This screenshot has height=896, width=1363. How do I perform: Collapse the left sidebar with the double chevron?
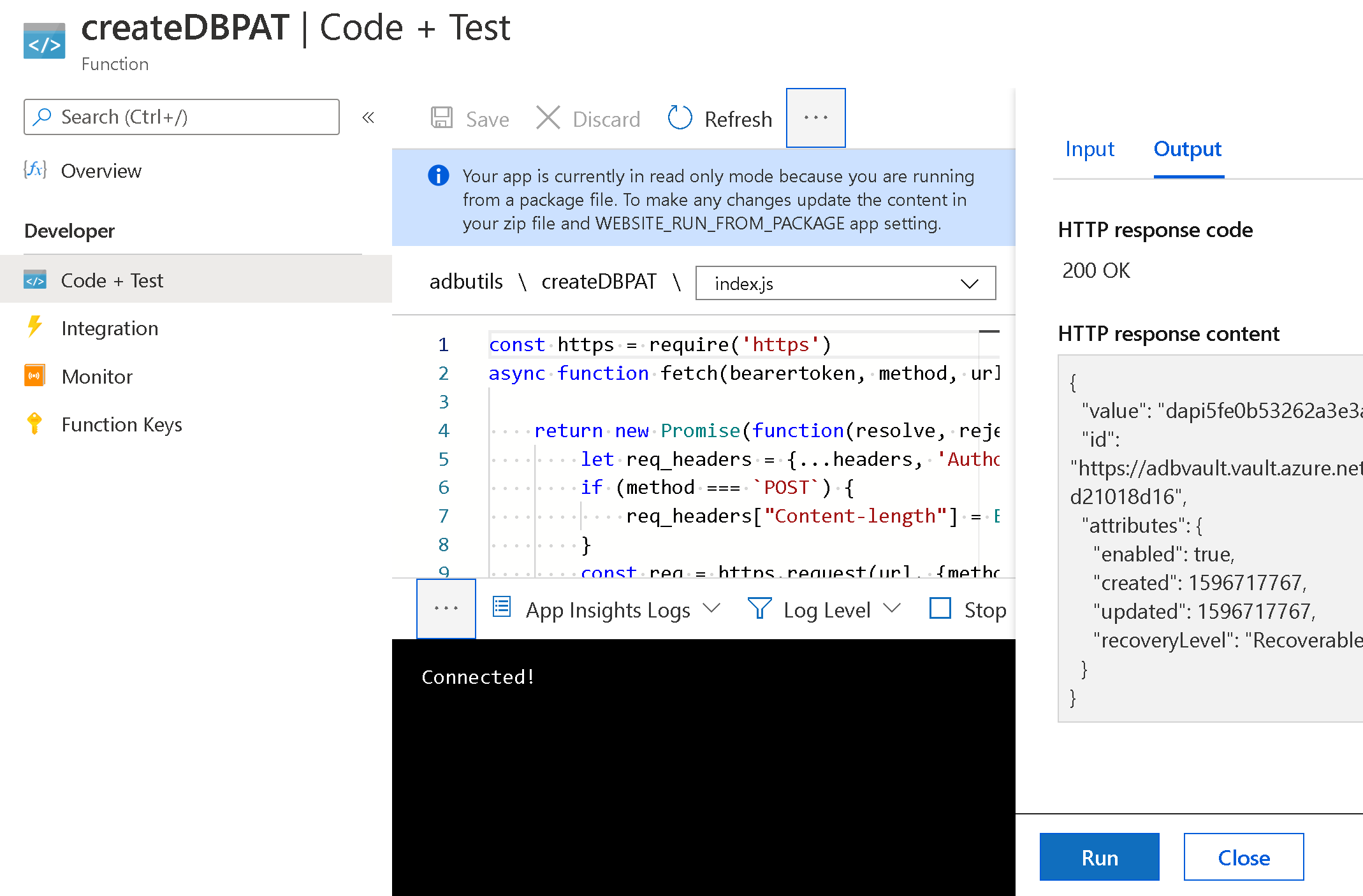coord(368,117)
